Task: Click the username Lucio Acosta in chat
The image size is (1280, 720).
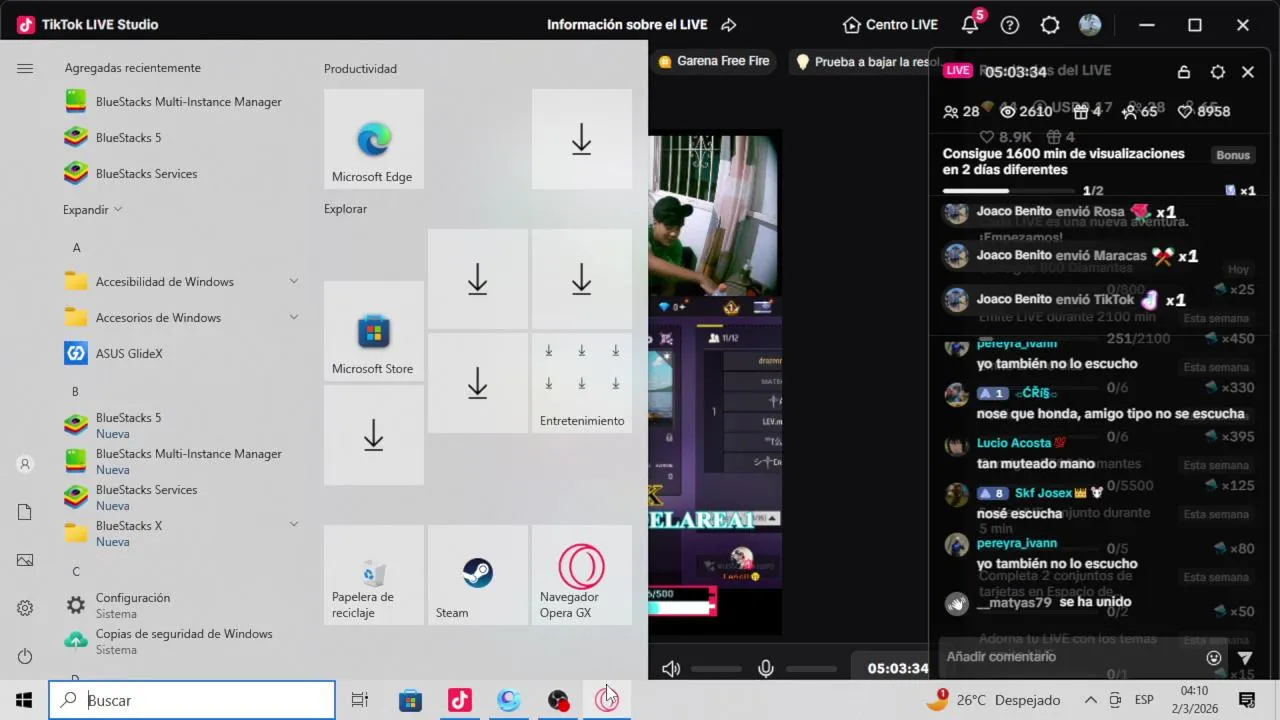Action: point(1014,443)
